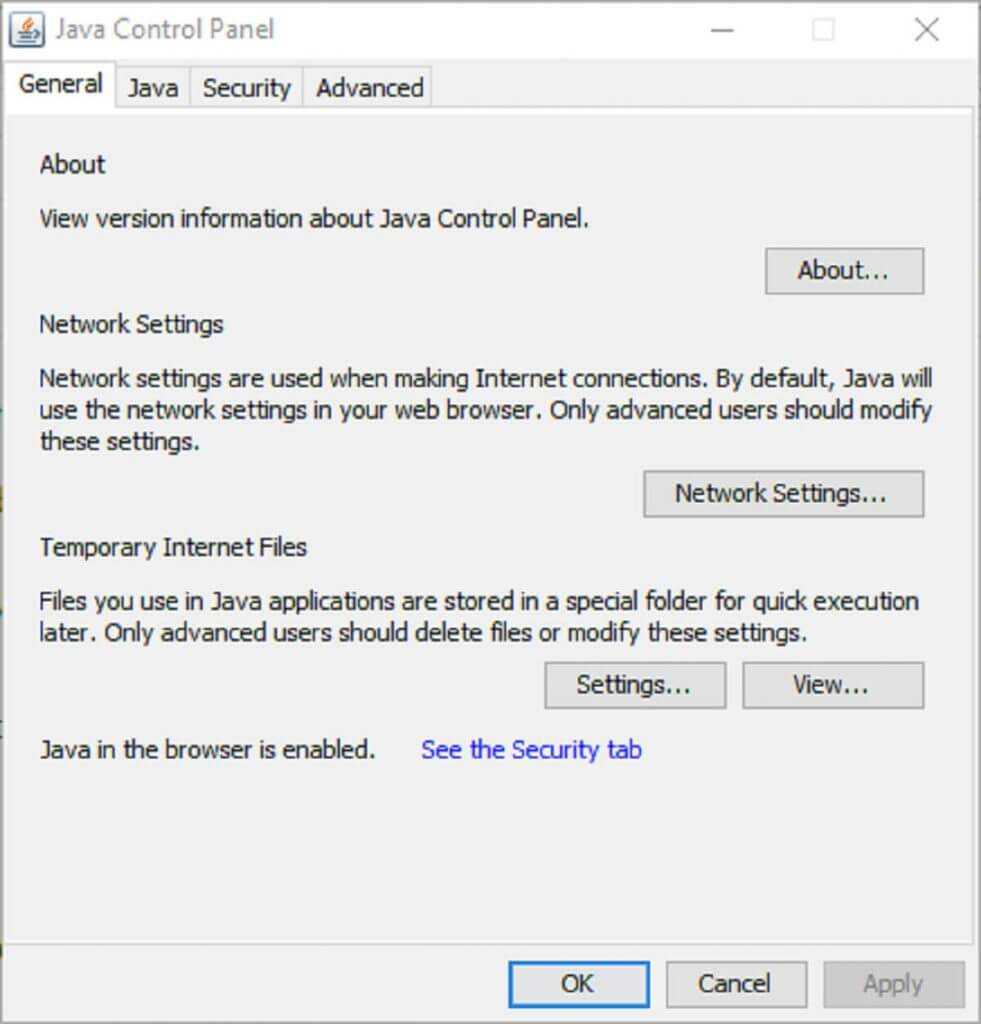Confirm with the OK button
The height and width of the screenshot is (1024, 981).
(578, 984)
